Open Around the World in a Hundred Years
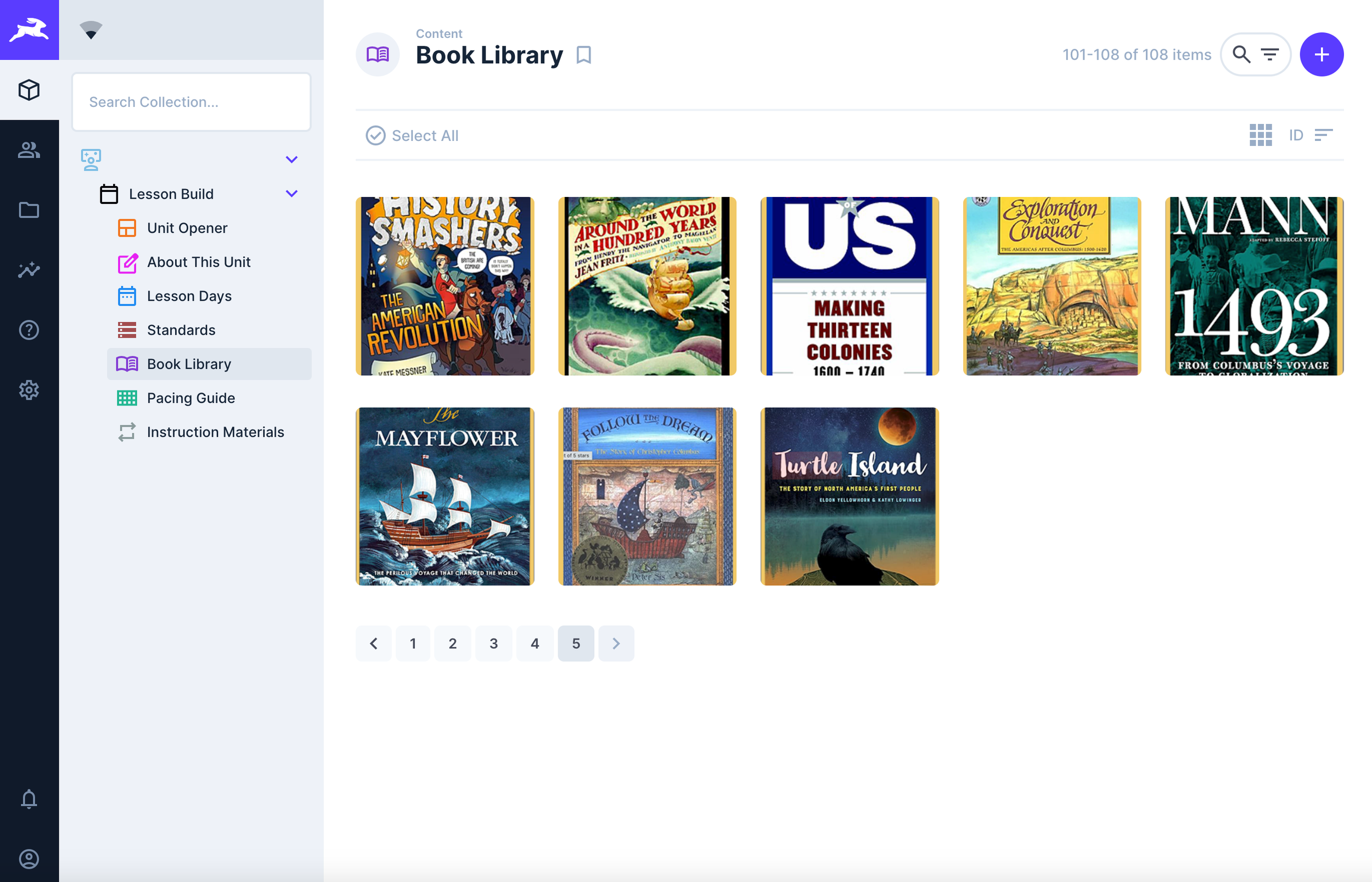The image size is (1372, 882). tap(646, 286)
